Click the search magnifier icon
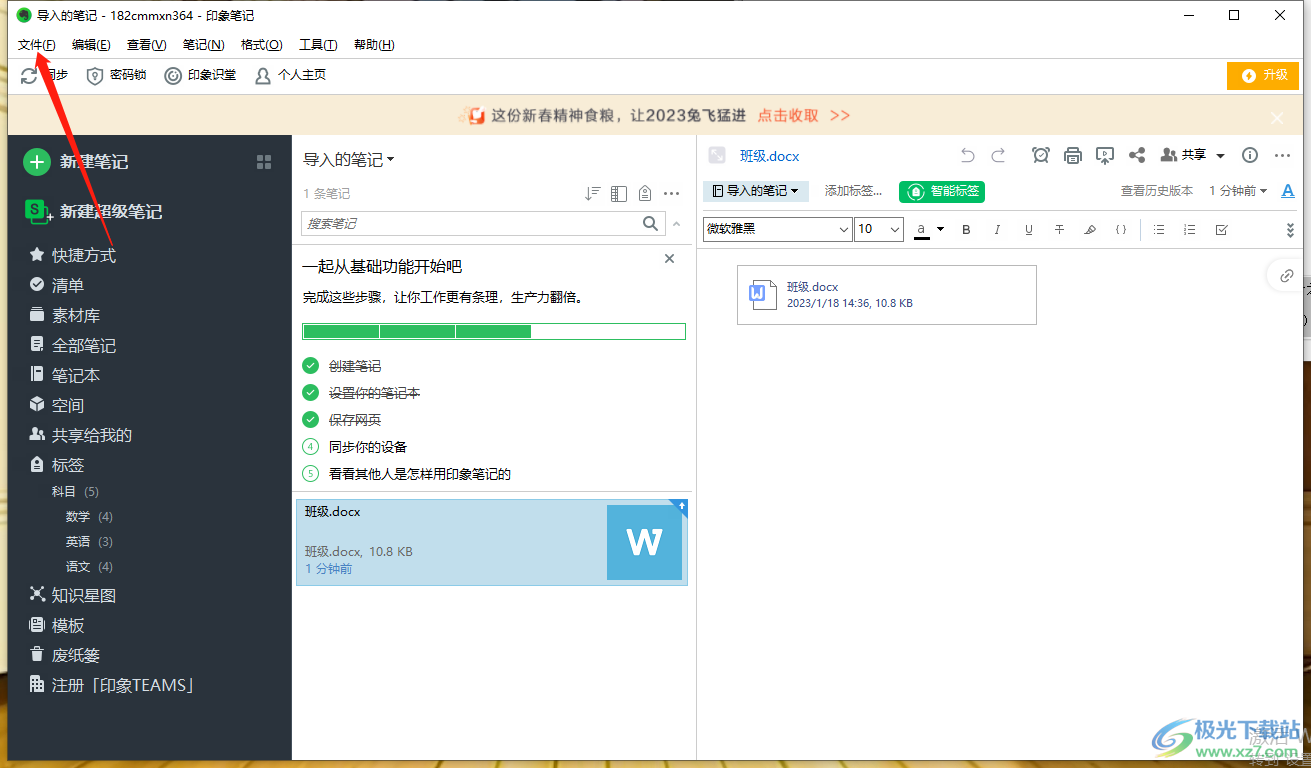 click(651, 223)
